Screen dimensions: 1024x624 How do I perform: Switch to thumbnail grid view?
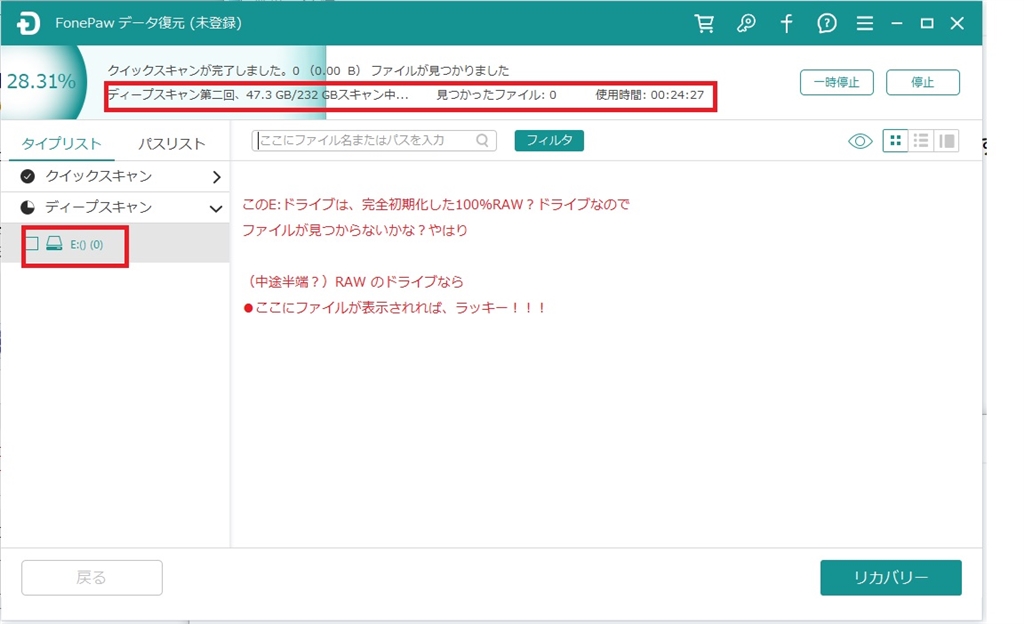(x=895, y=140)
